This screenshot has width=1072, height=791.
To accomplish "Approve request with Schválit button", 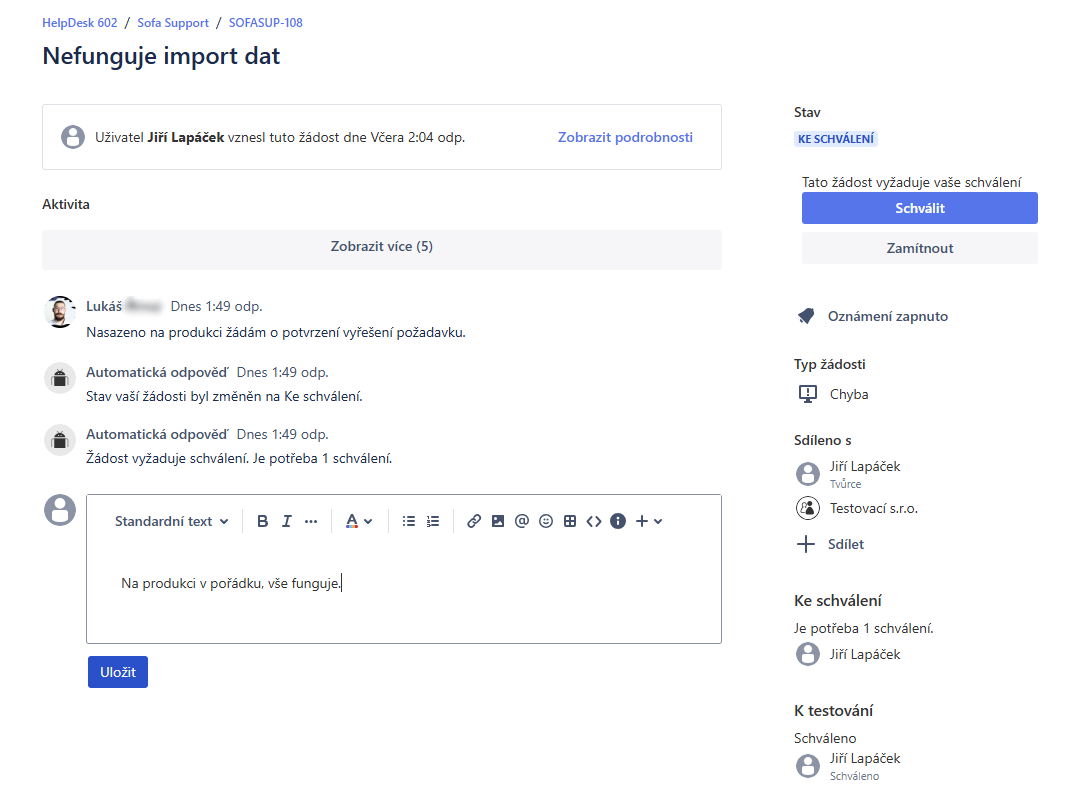I will 919,208.
